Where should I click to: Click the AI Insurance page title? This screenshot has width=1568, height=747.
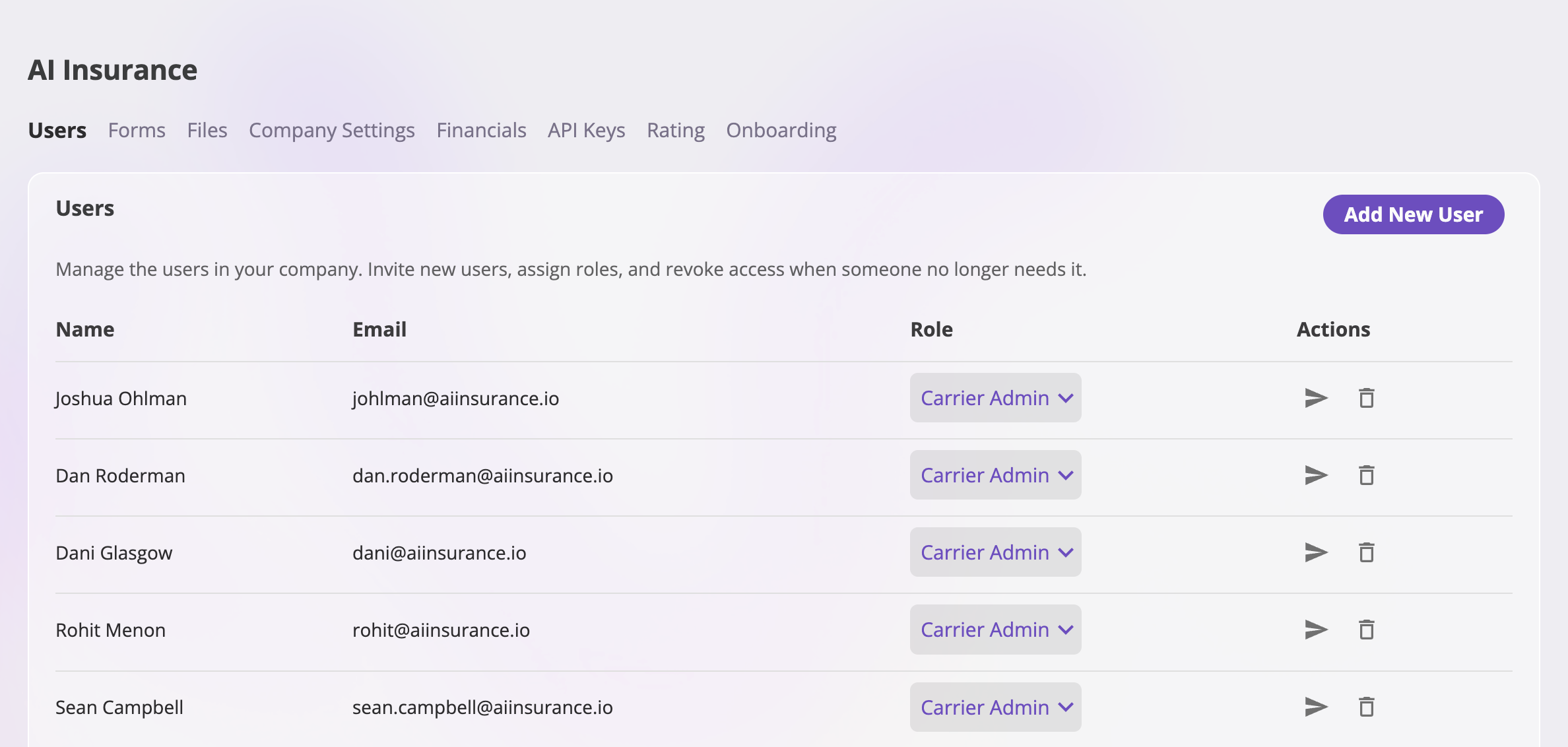click(x=112, y=70)
